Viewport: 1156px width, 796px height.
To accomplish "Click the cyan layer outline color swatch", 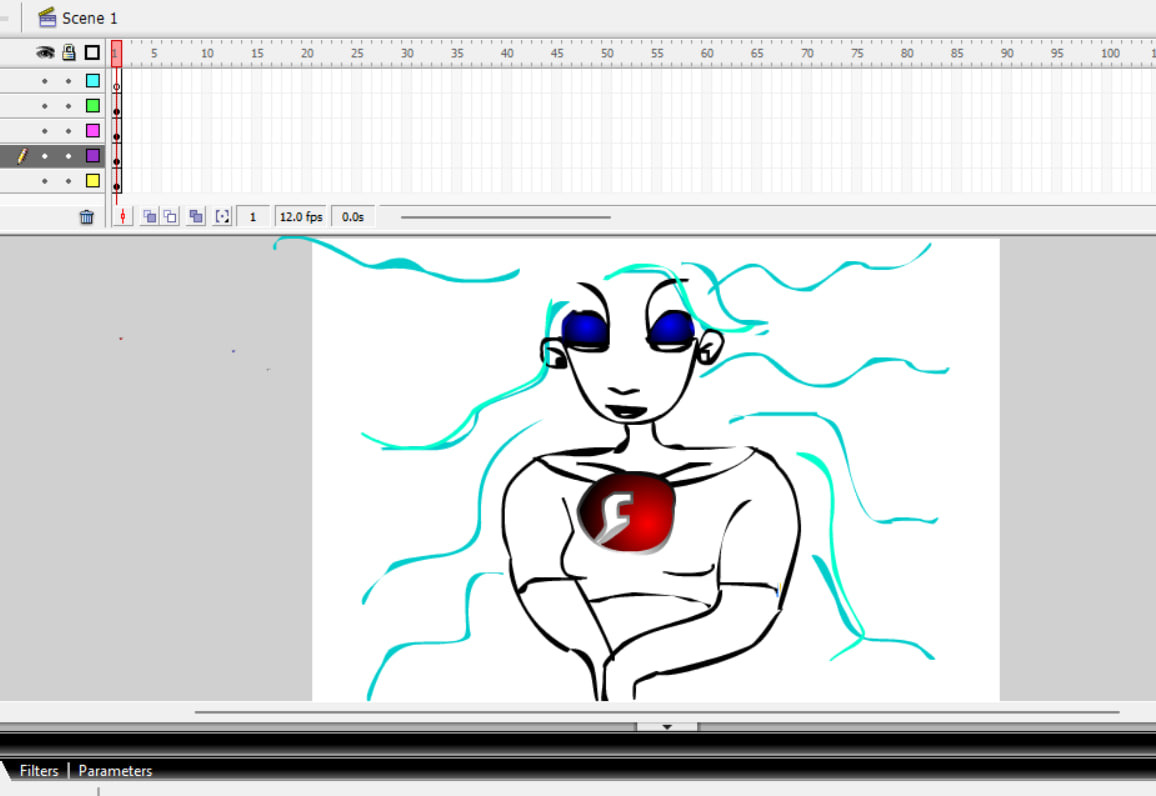I will click(93, 80).
